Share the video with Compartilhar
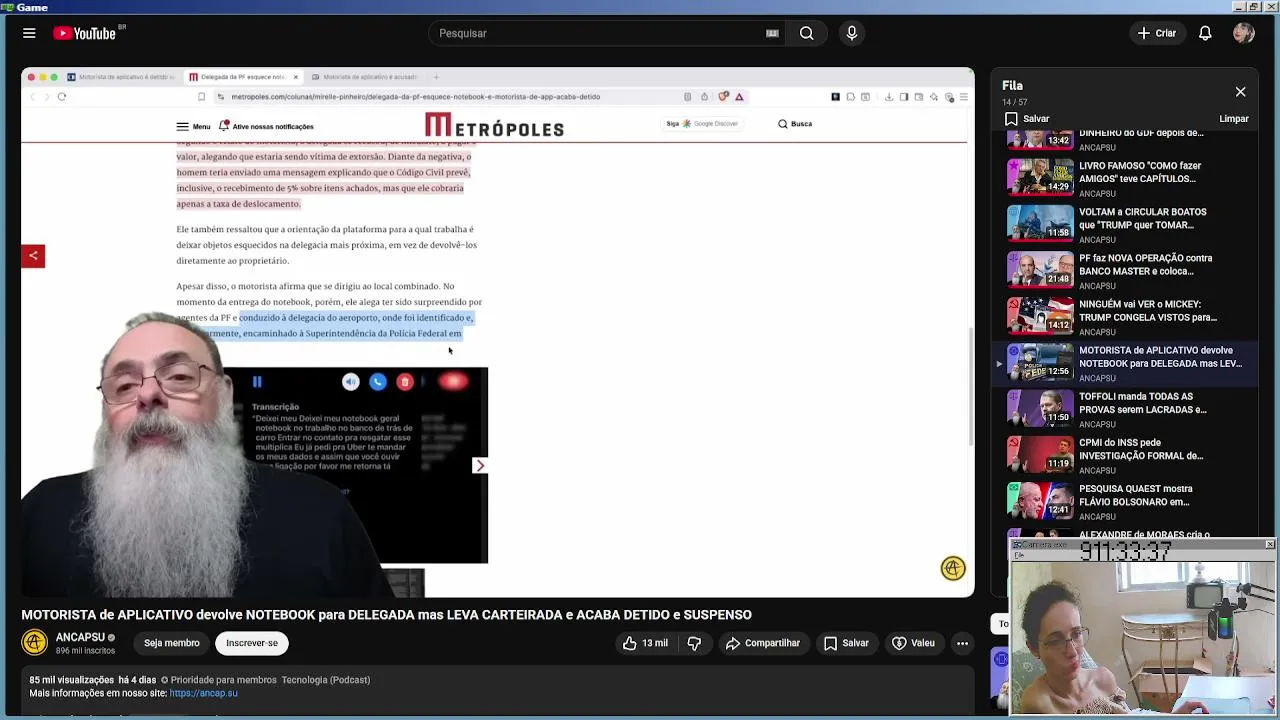 click(763, 643)
